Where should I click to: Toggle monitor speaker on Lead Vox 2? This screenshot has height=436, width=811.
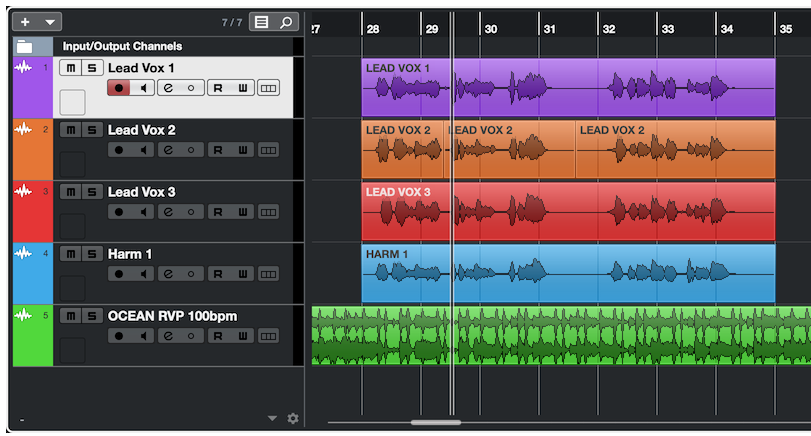coord(144,150)
